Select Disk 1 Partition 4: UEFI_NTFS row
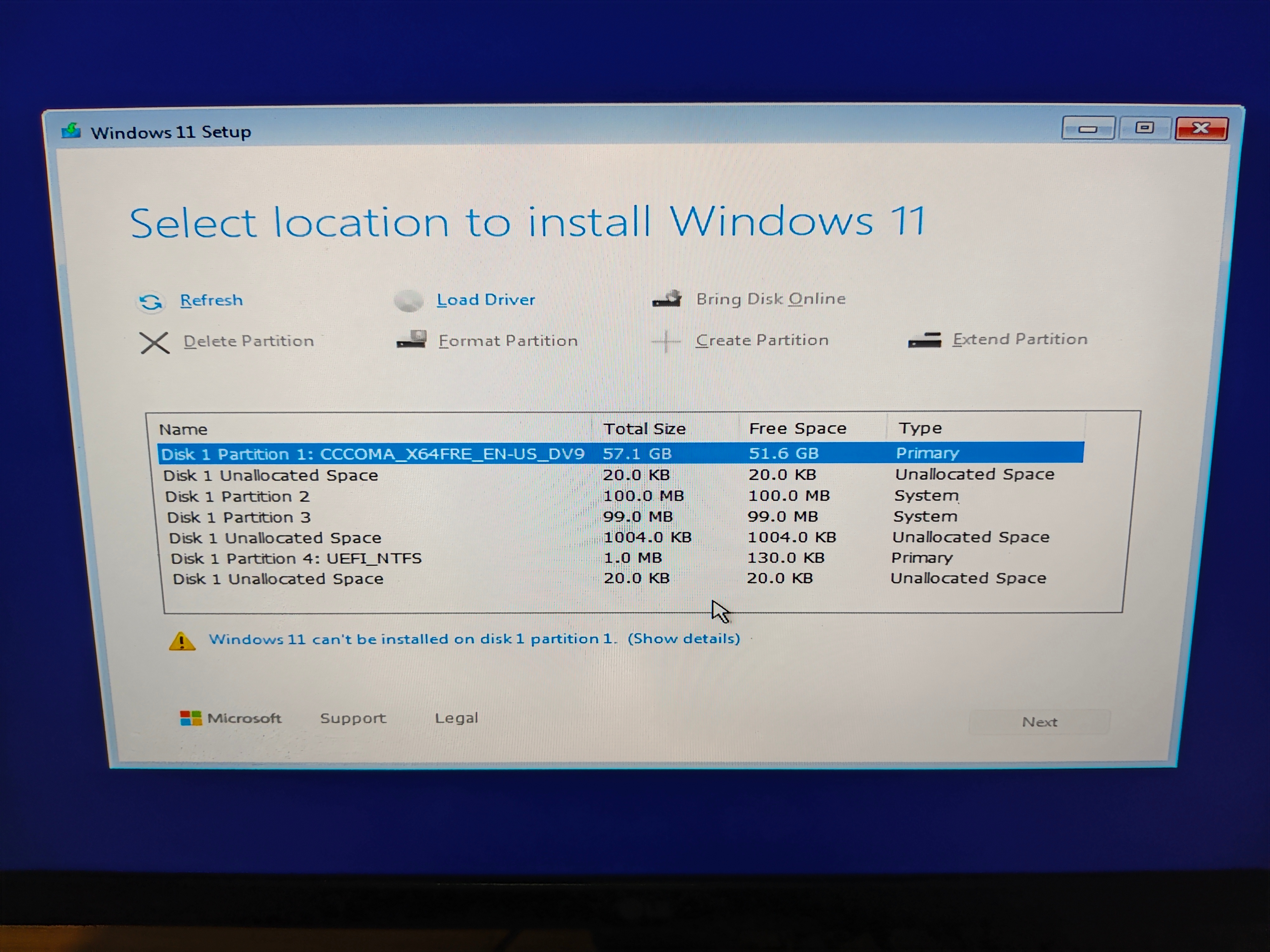 [296, 558]
